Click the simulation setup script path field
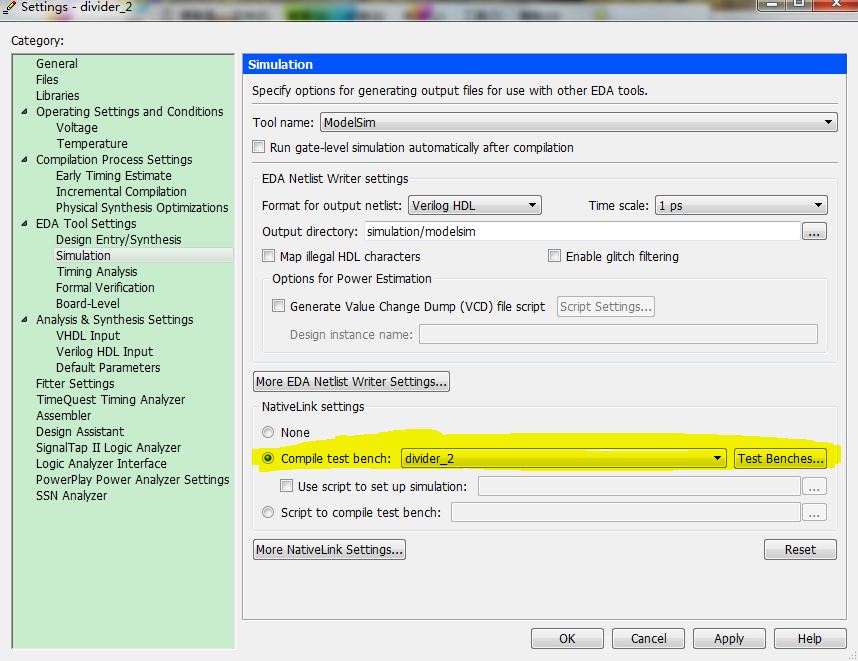Viewport: 858px width, 661px height. click(x=639, y=486)
